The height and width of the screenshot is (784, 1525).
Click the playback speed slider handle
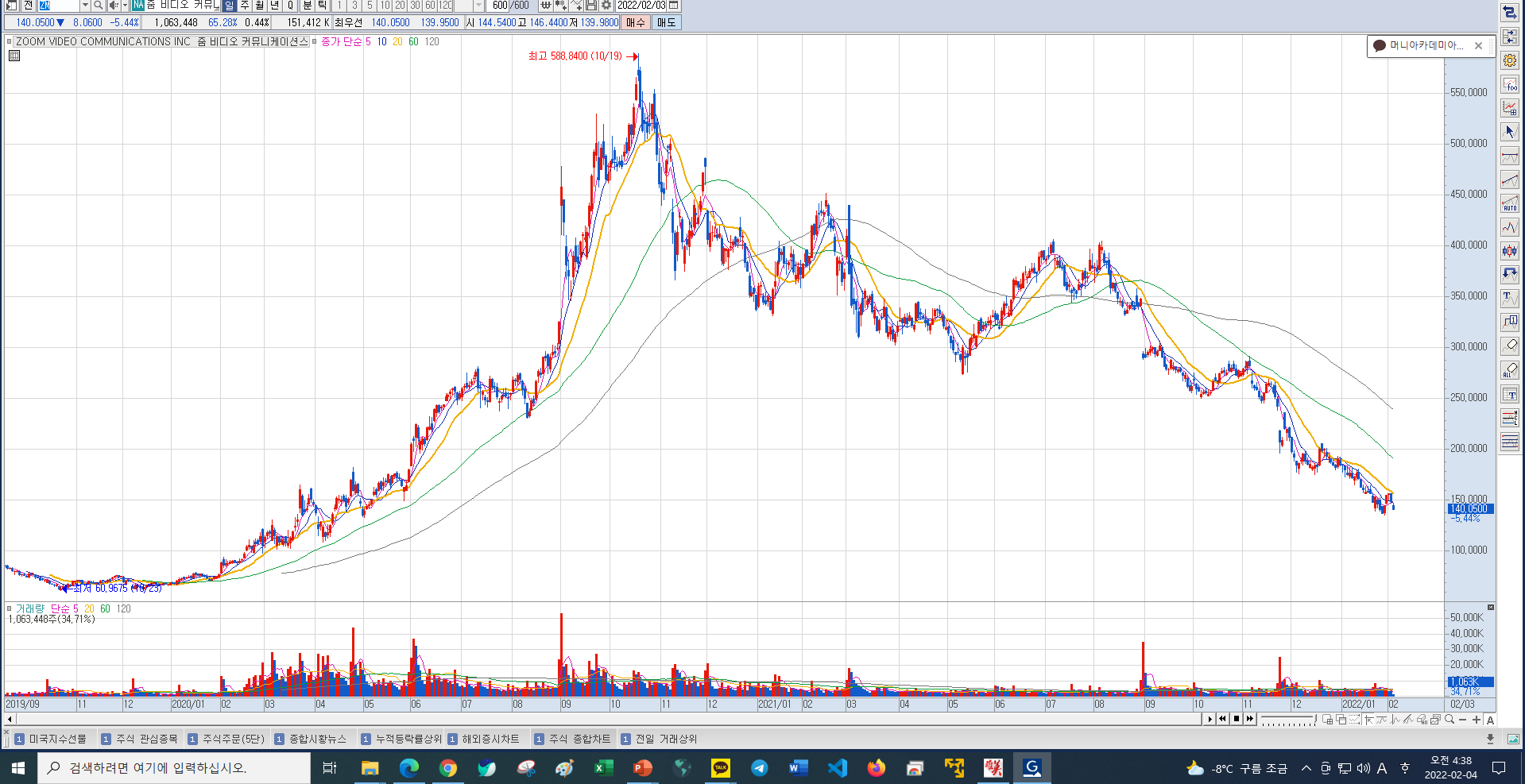tap(1315, 717)
